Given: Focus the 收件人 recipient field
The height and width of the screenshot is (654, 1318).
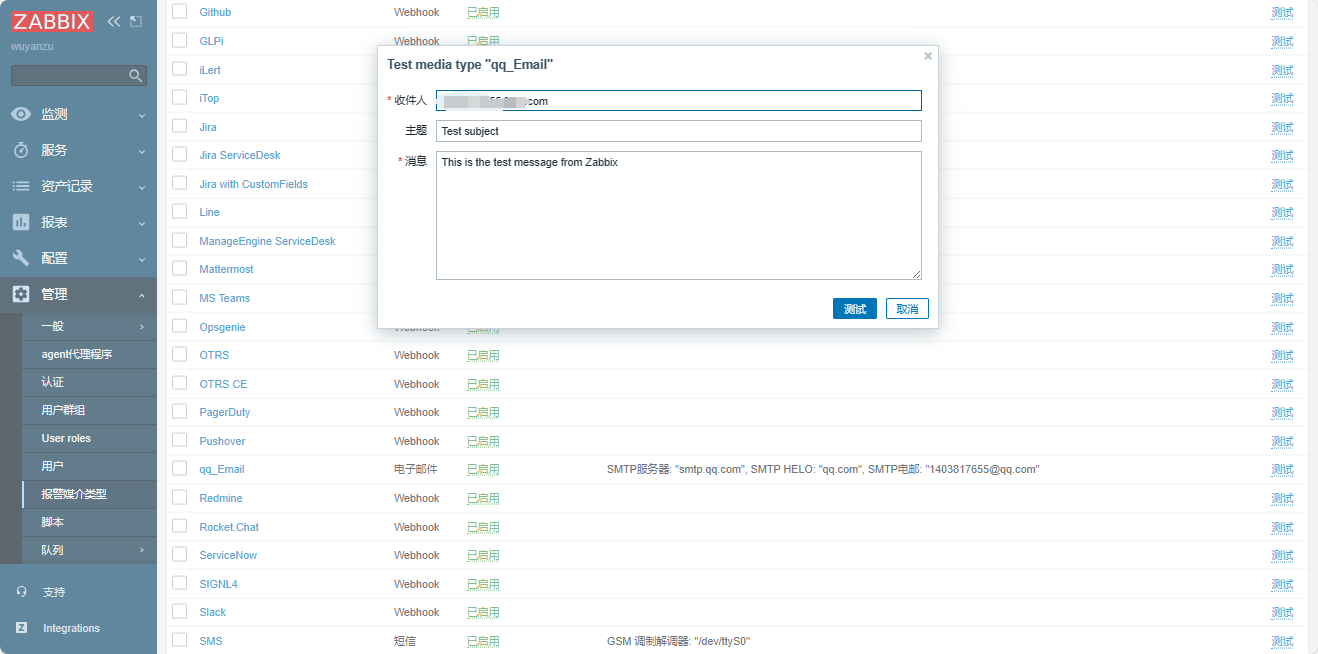Looking at the screenshot, I should [679, 101].
